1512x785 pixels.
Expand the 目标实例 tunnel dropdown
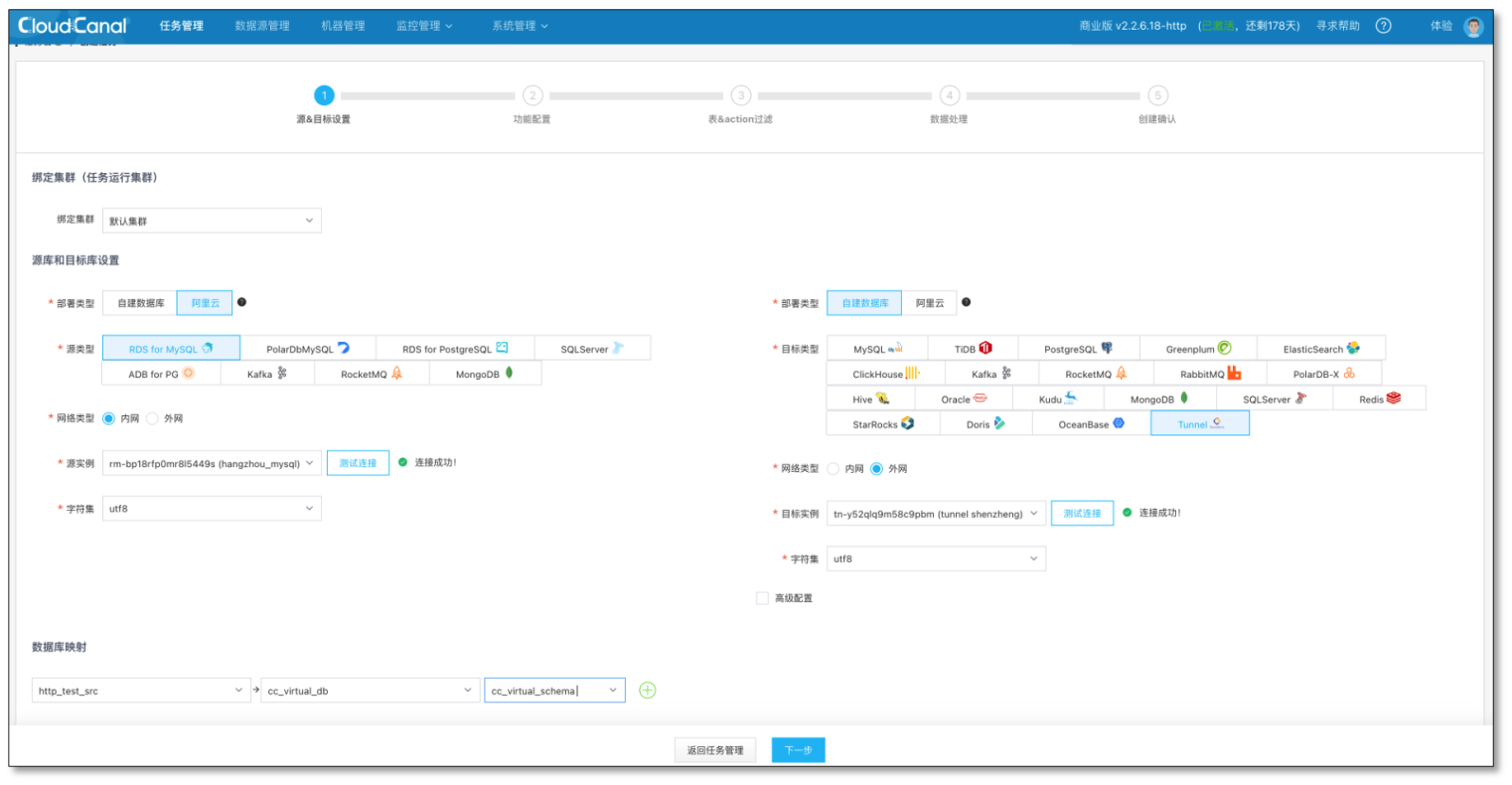936,514
